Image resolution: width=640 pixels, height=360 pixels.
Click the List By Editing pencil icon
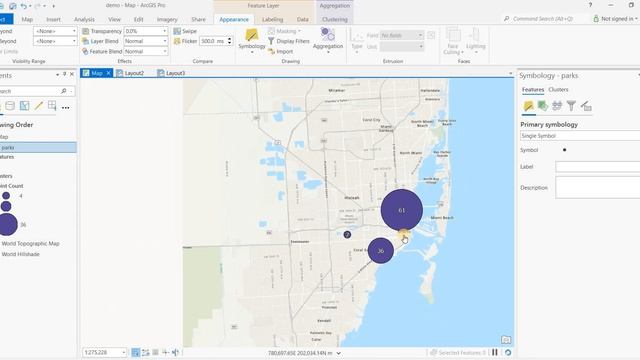coord(38,106)
